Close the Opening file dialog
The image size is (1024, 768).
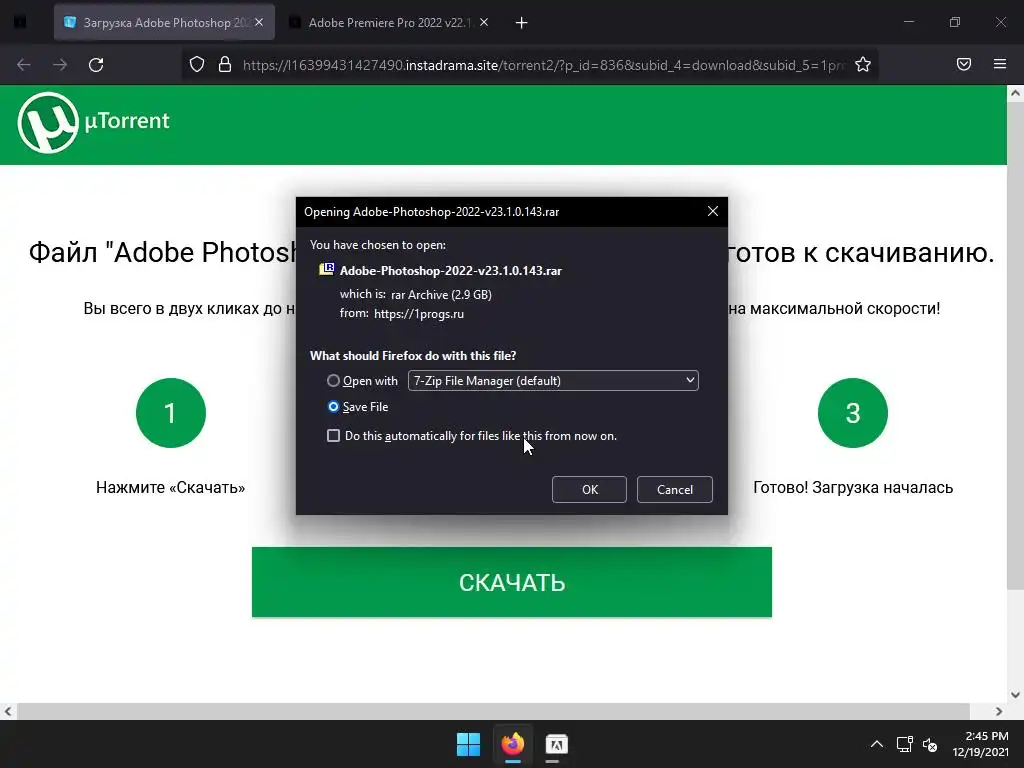pyautogui.click(x=712, y=211)
